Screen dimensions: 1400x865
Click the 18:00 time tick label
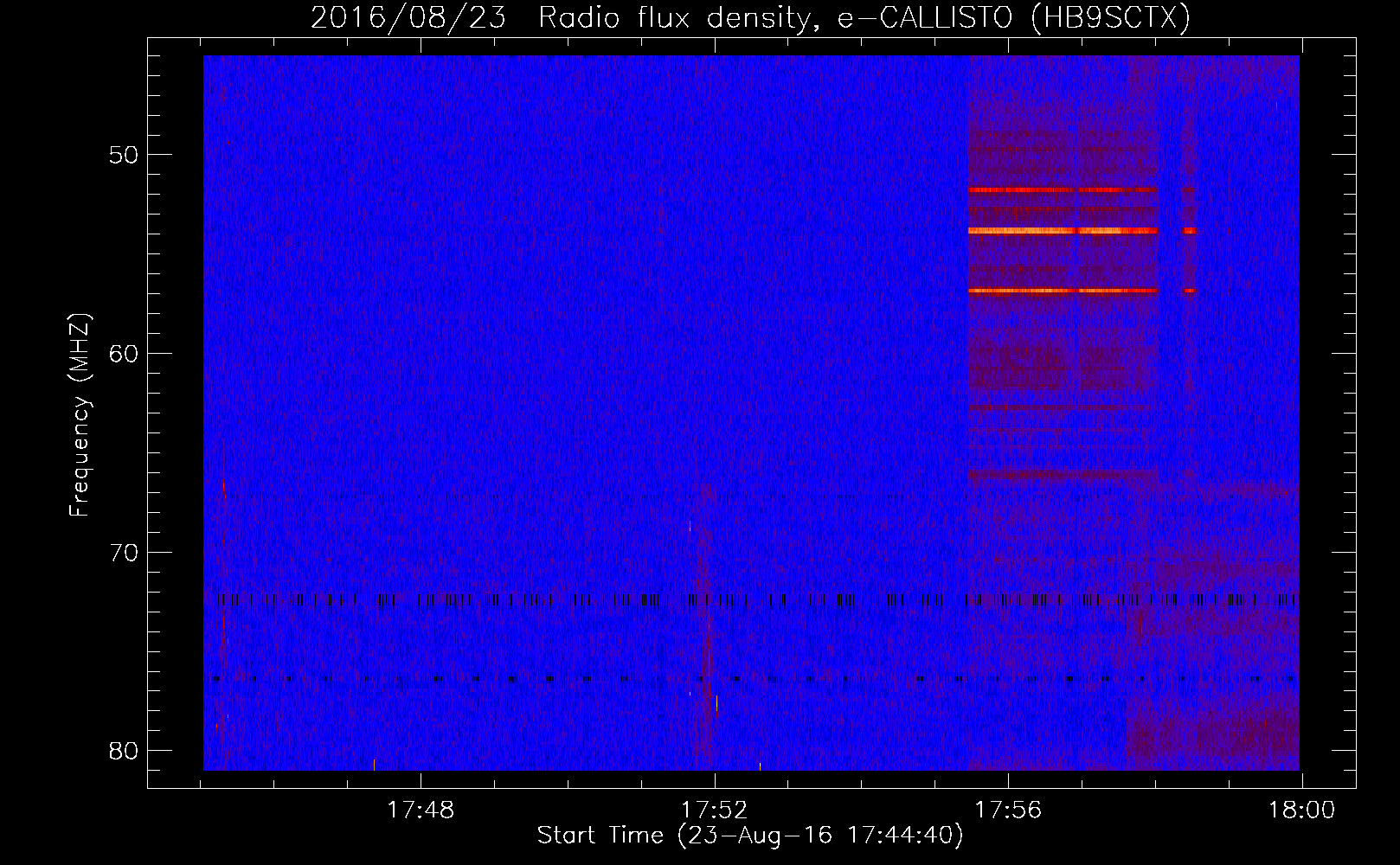pyautogui.click(x=1301, y=811)
